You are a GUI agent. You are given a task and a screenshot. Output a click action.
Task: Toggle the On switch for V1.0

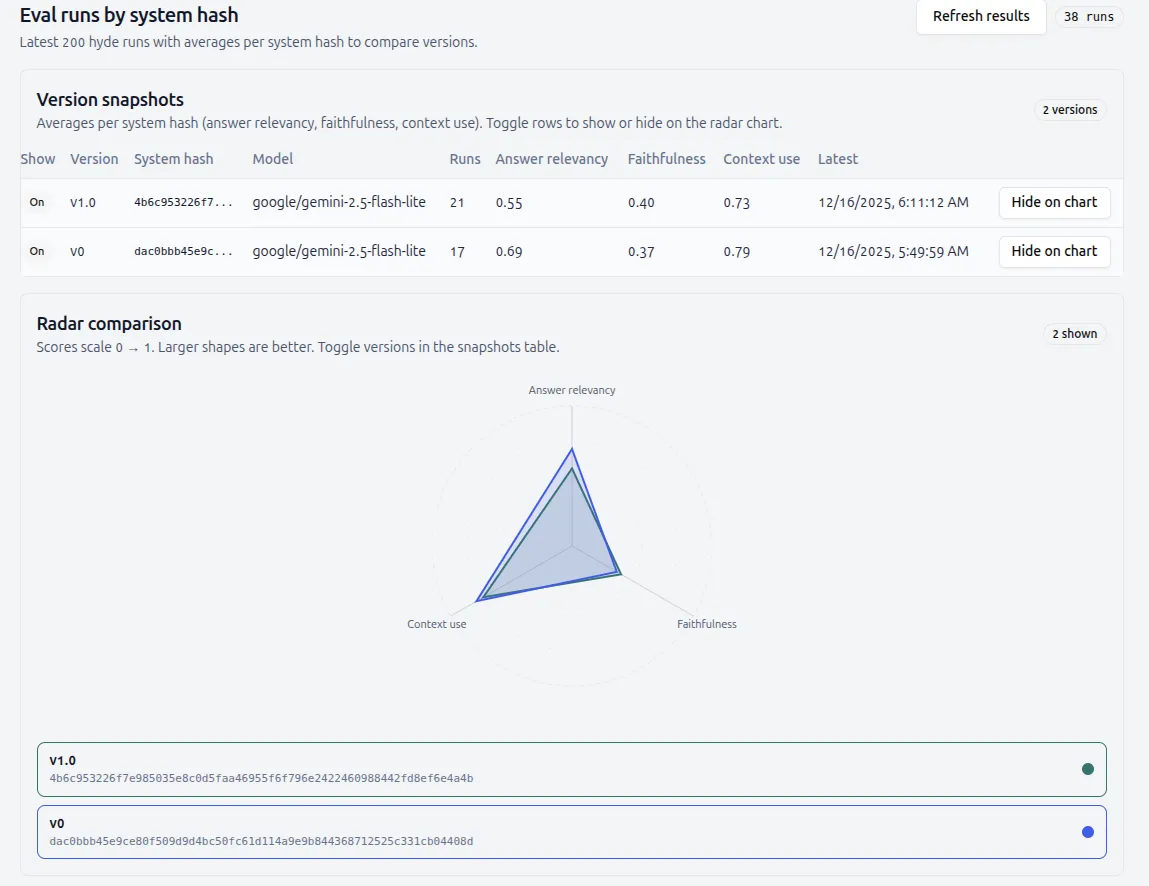click(37, 202)
